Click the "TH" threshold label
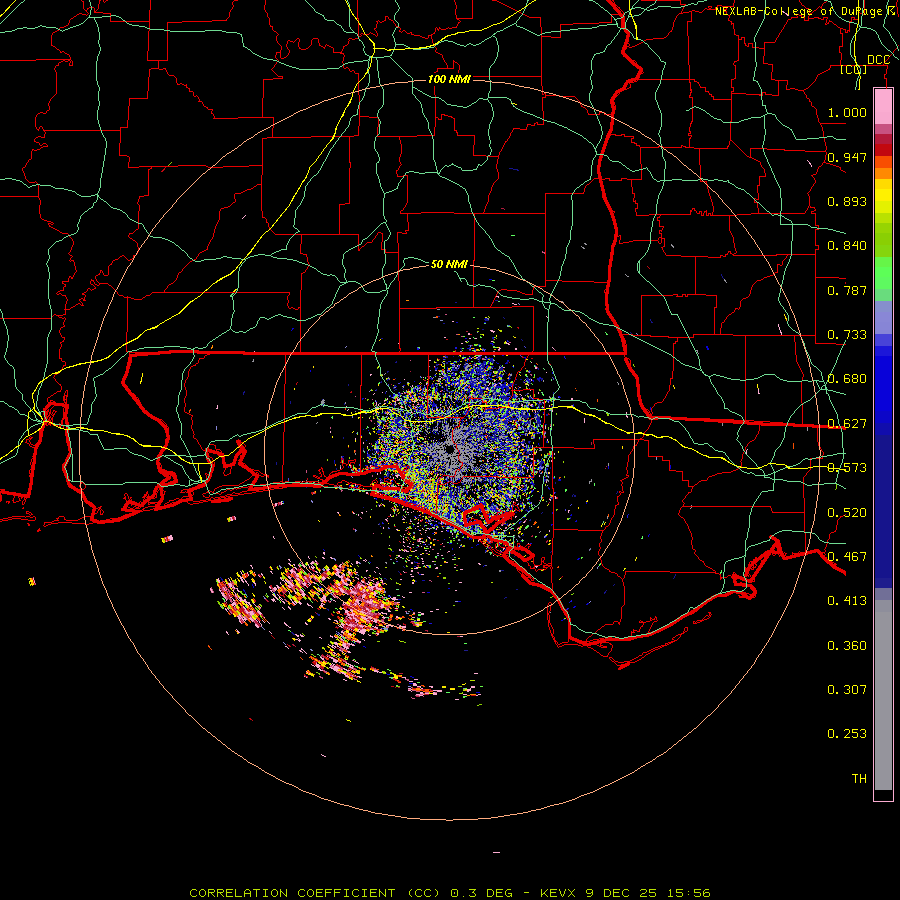 (x=859, y=779)
